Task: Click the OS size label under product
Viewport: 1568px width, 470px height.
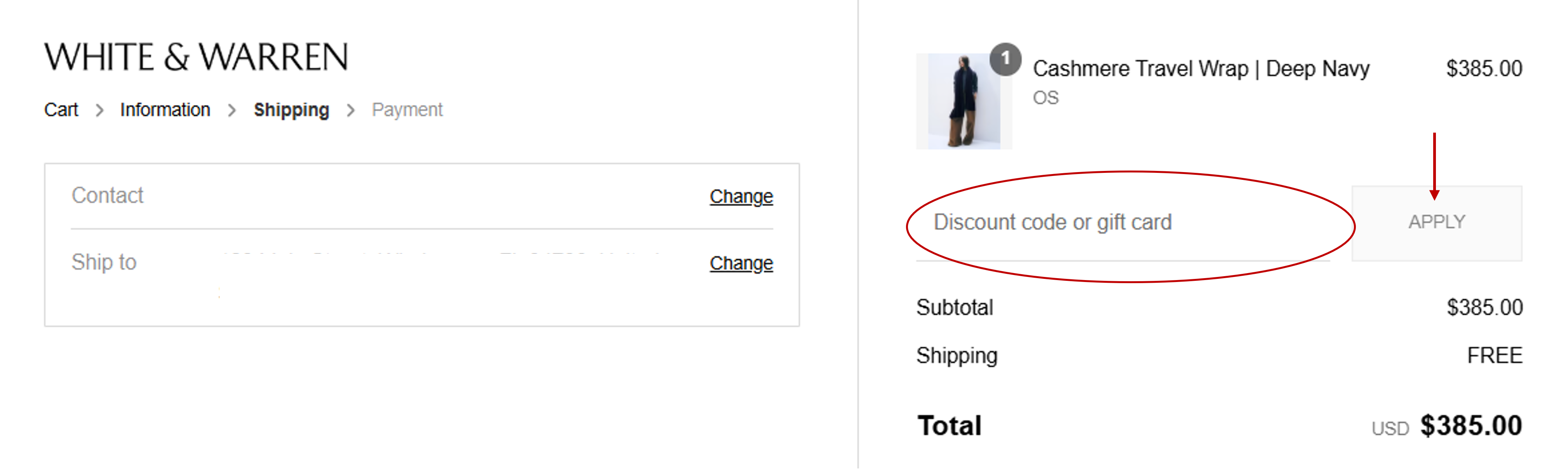Action: 1046,98
